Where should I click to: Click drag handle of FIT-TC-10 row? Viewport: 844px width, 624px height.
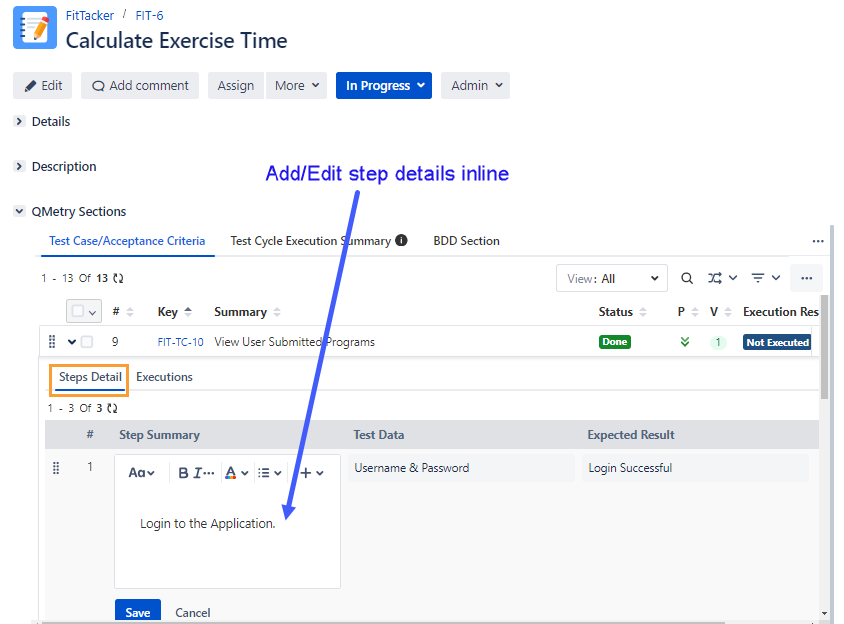[52, 342]
